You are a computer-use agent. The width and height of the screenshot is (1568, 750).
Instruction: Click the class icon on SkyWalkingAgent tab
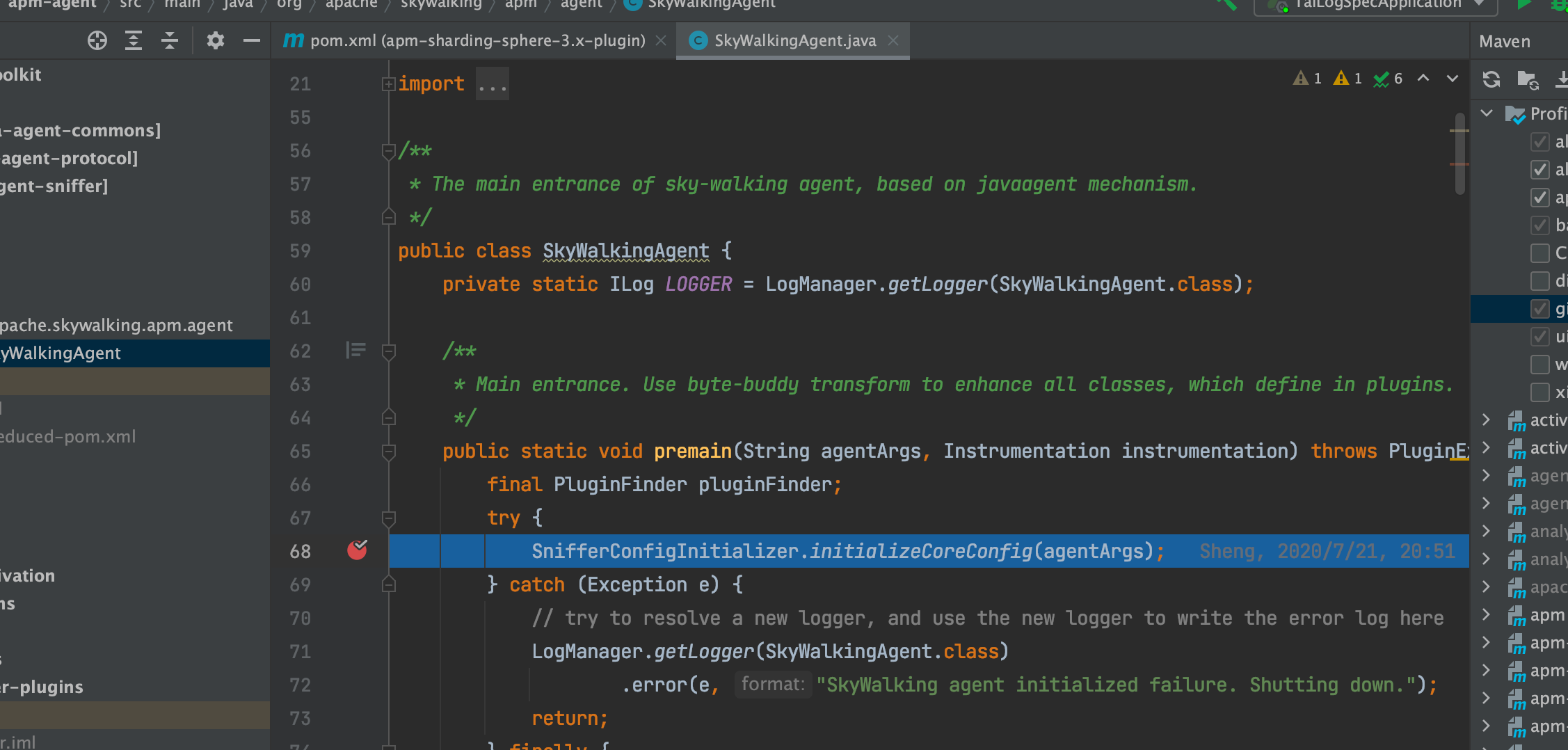698,41
